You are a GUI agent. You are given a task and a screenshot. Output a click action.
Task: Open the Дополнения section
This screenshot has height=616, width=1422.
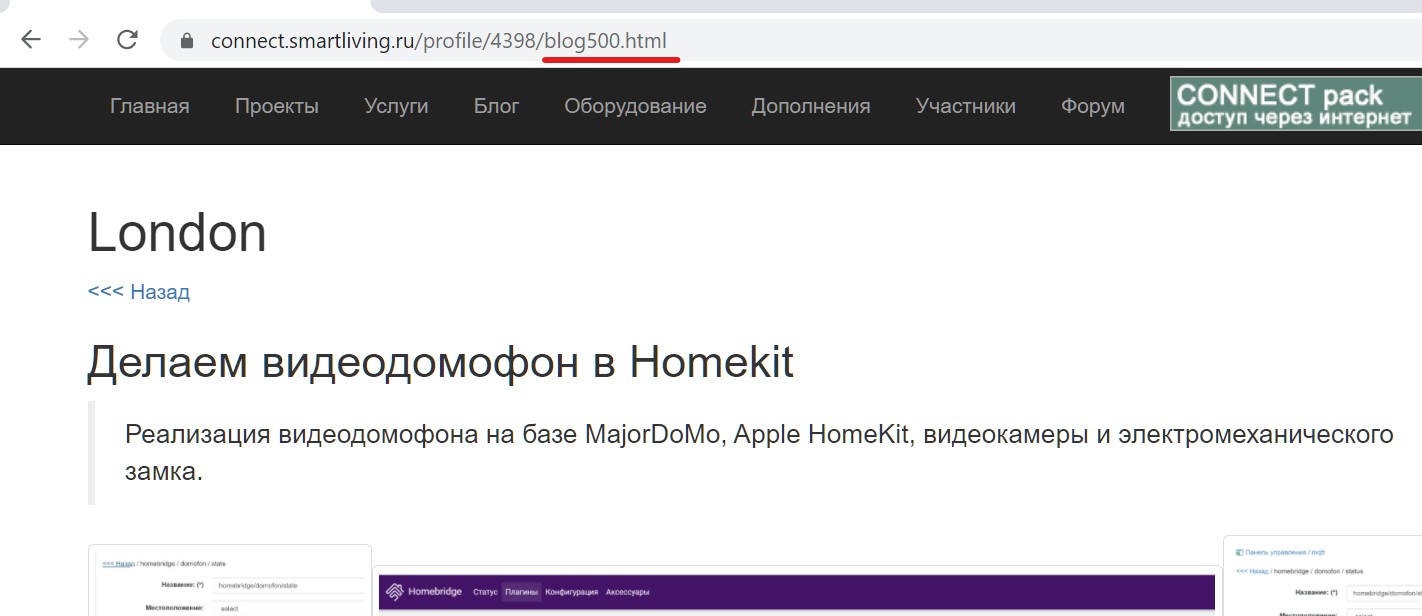pyautogui.click(x=811, y=106)
